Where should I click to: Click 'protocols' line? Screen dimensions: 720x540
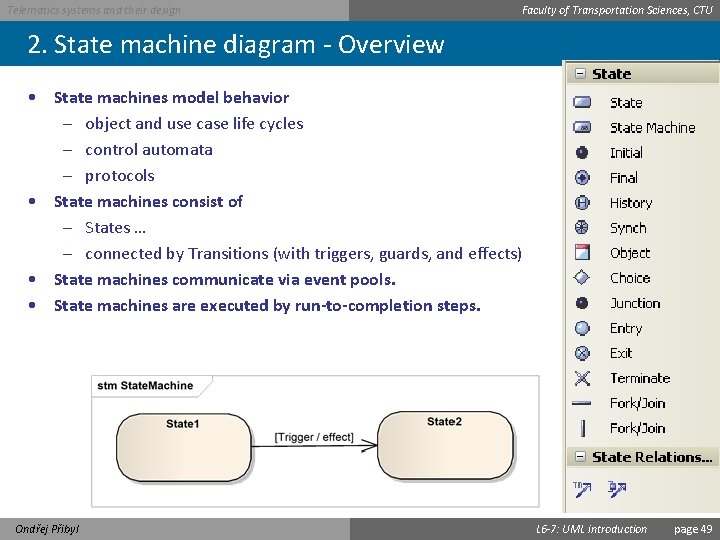120,176
